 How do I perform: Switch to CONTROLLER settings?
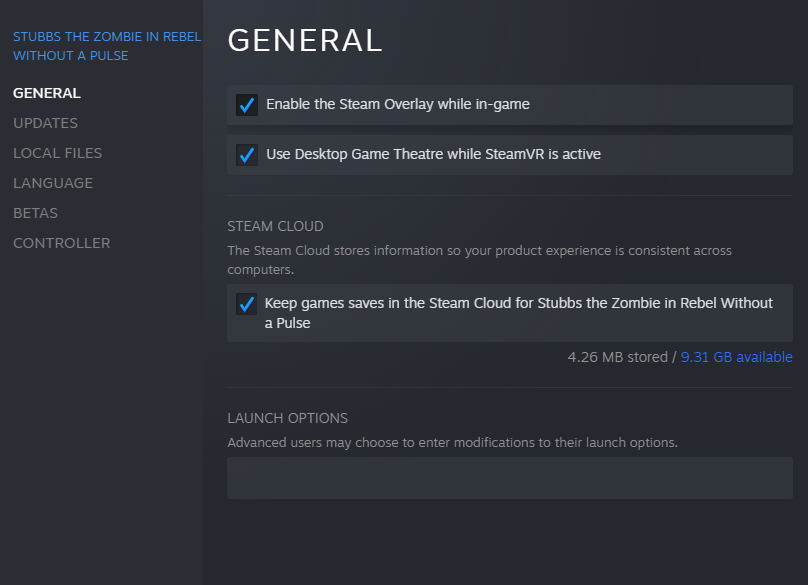[x=61, y=243]
